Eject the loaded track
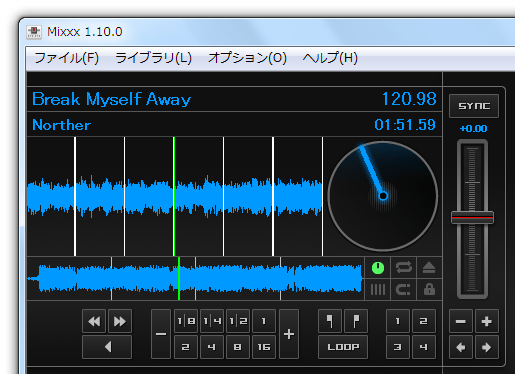Screen dimensions: 515x374 click(x=429, y=268)
